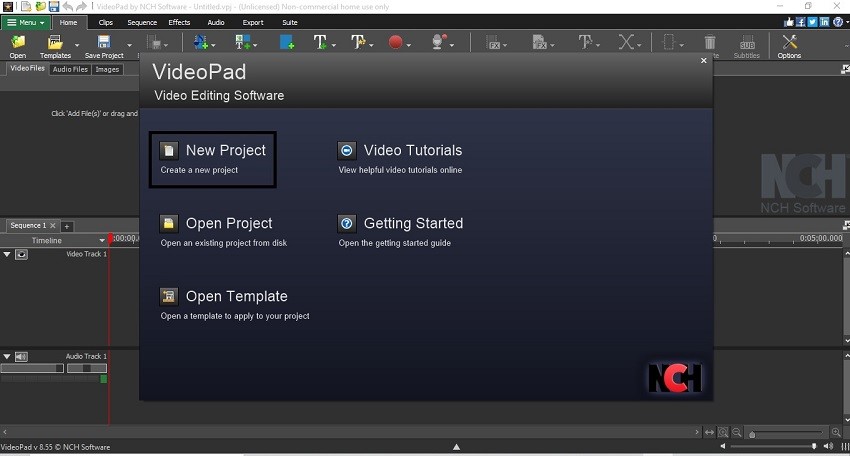Collapse Audio Track 1 with its triangle
Screen dimensions: 850x456
7,357
